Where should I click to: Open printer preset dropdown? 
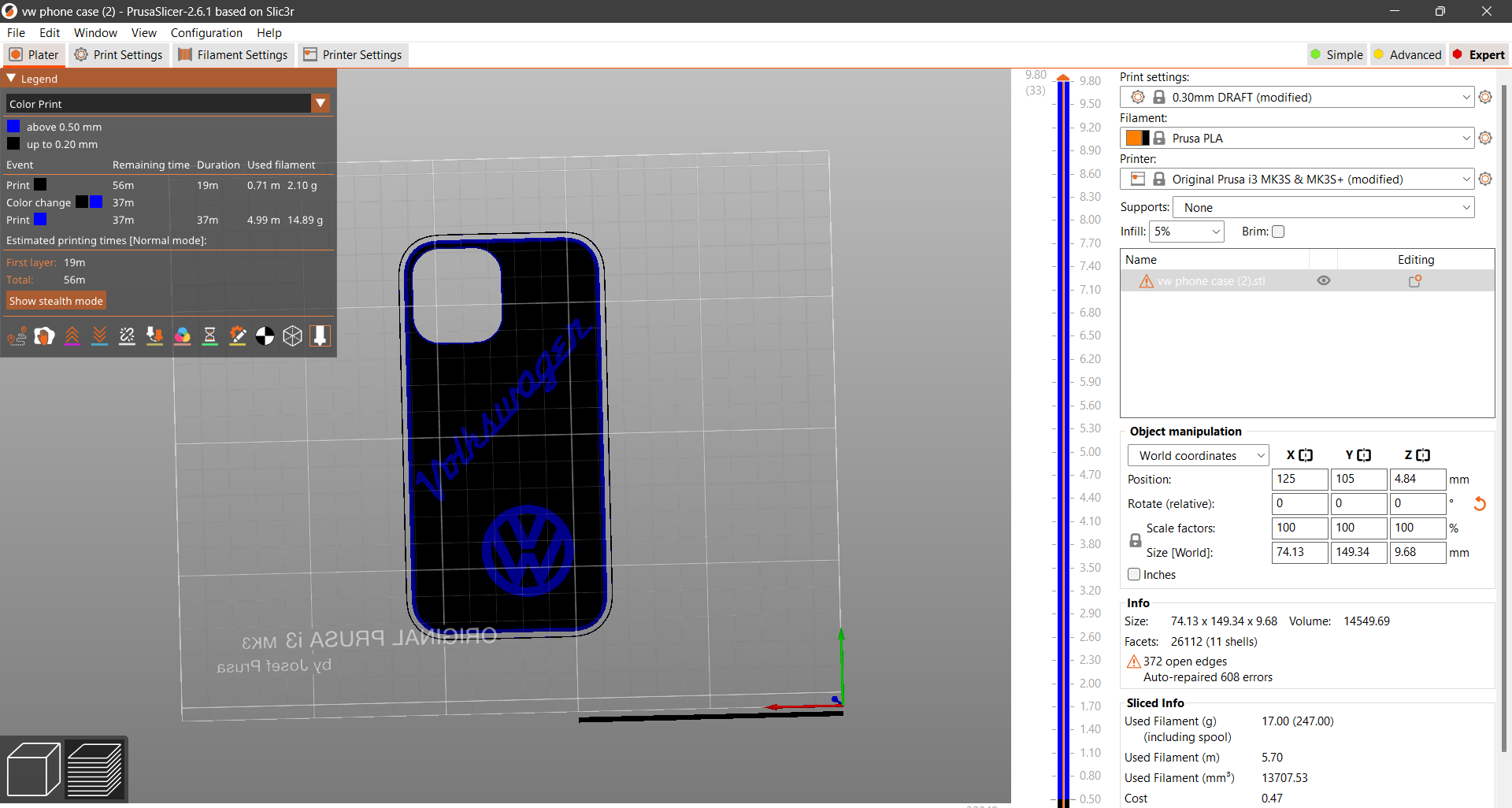[x=1296, y=179]
